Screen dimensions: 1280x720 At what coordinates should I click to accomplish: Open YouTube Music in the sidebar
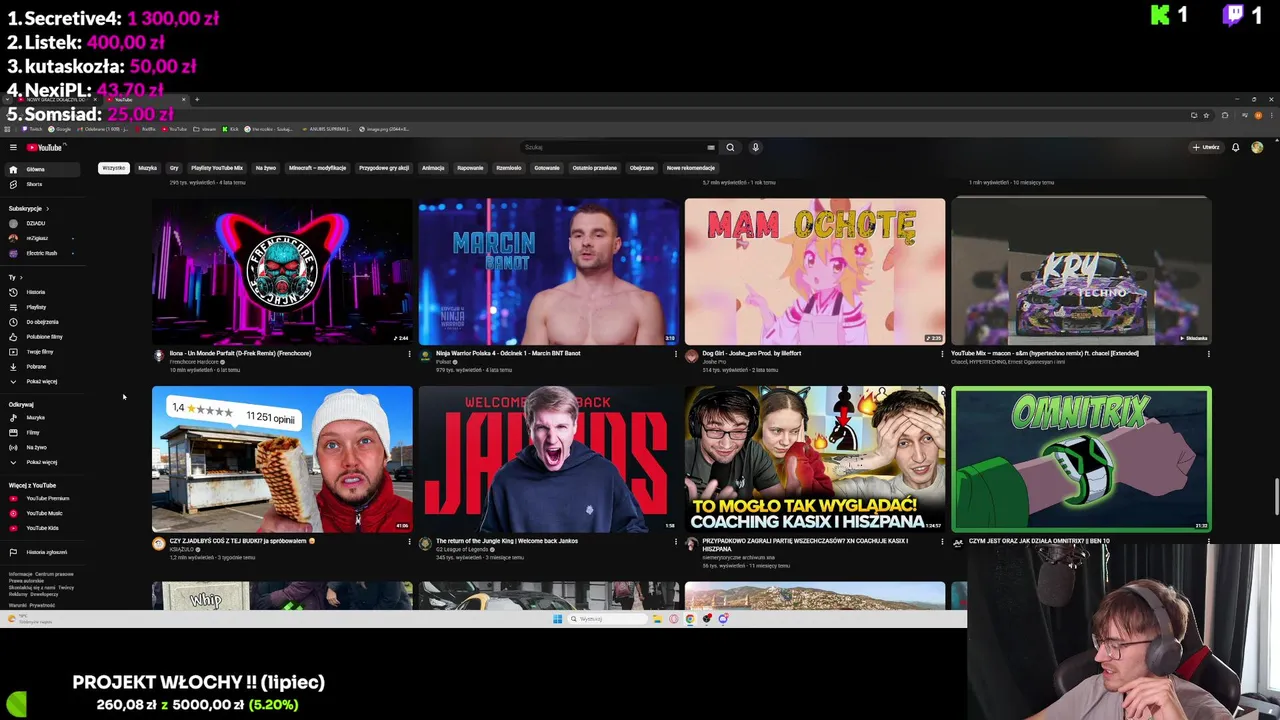(43, 513)
